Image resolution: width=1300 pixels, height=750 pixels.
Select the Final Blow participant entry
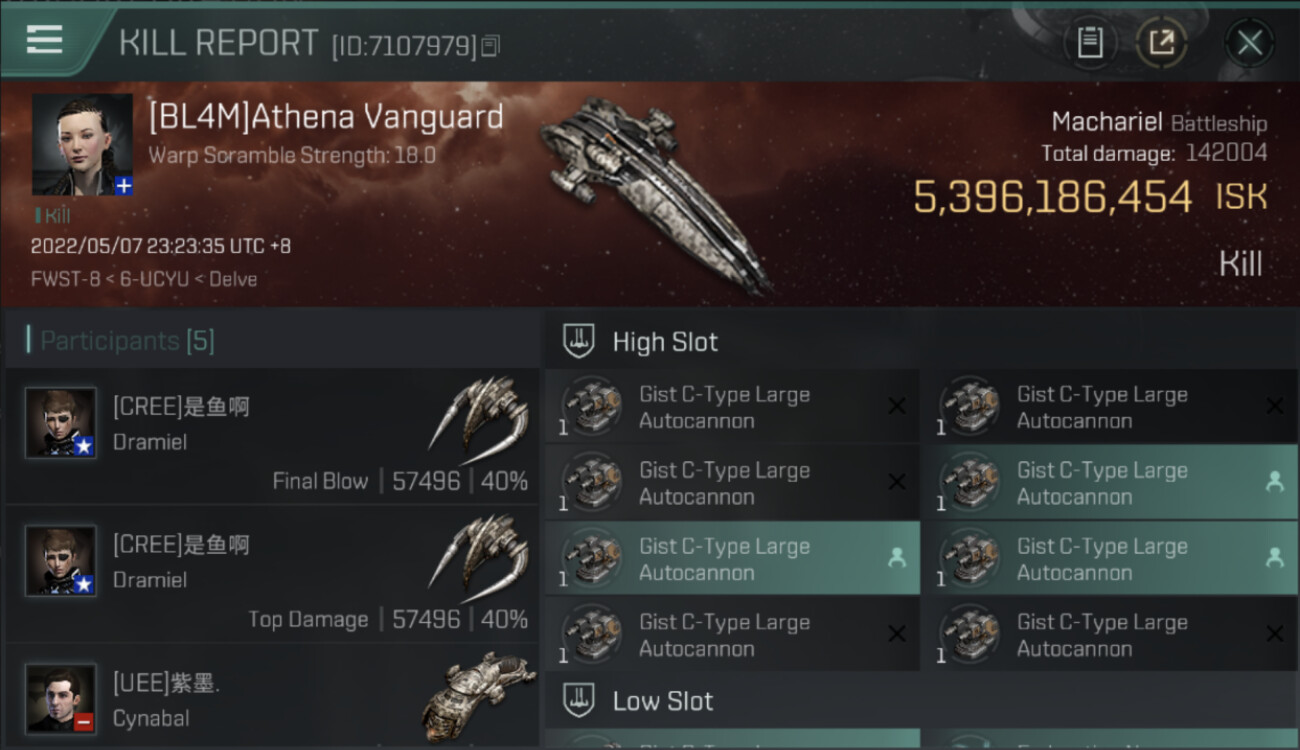[272, 436]
